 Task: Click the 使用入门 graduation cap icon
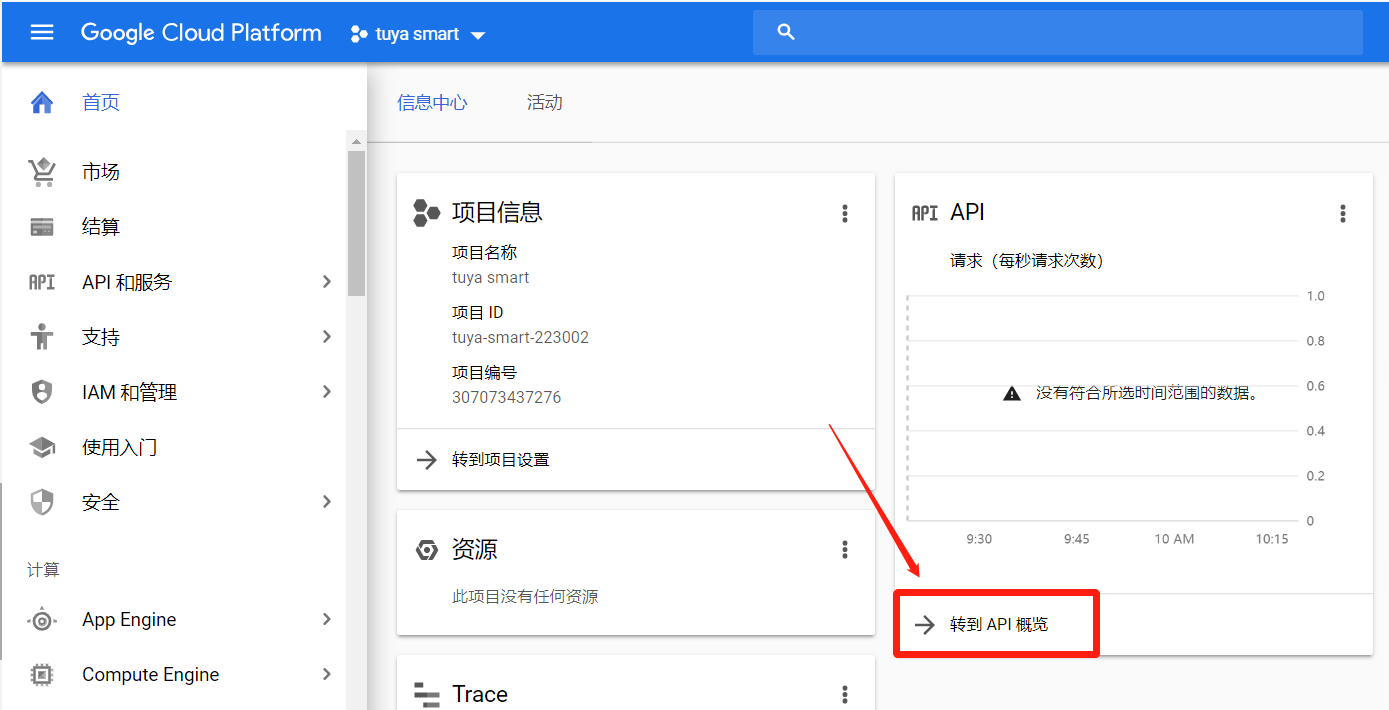pos(42,447)
